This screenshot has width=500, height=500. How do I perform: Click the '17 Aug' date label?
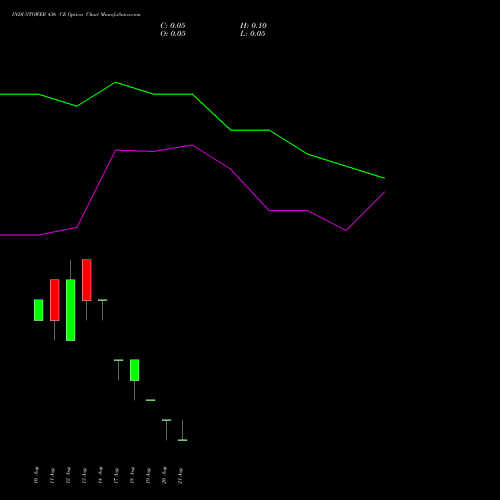tap(116, 475)
